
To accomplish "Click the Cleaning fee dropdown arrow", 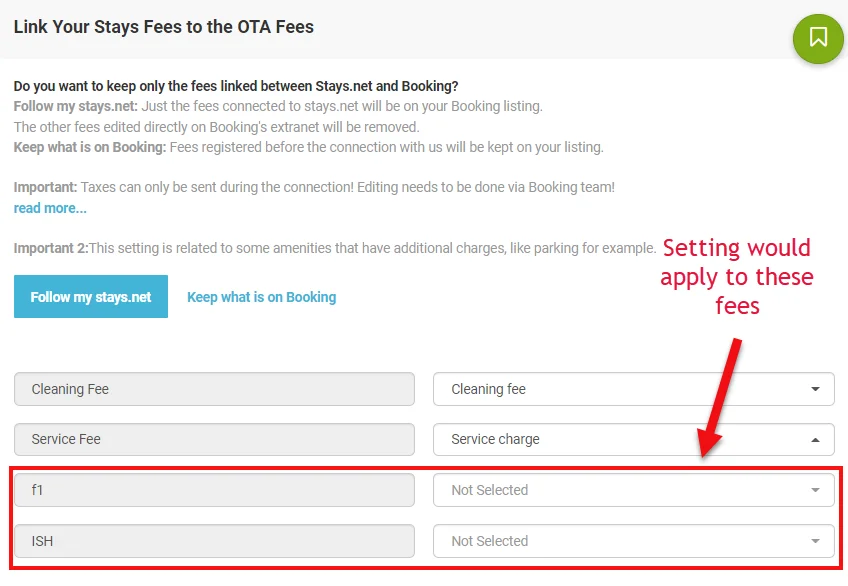I will (816, 389).
